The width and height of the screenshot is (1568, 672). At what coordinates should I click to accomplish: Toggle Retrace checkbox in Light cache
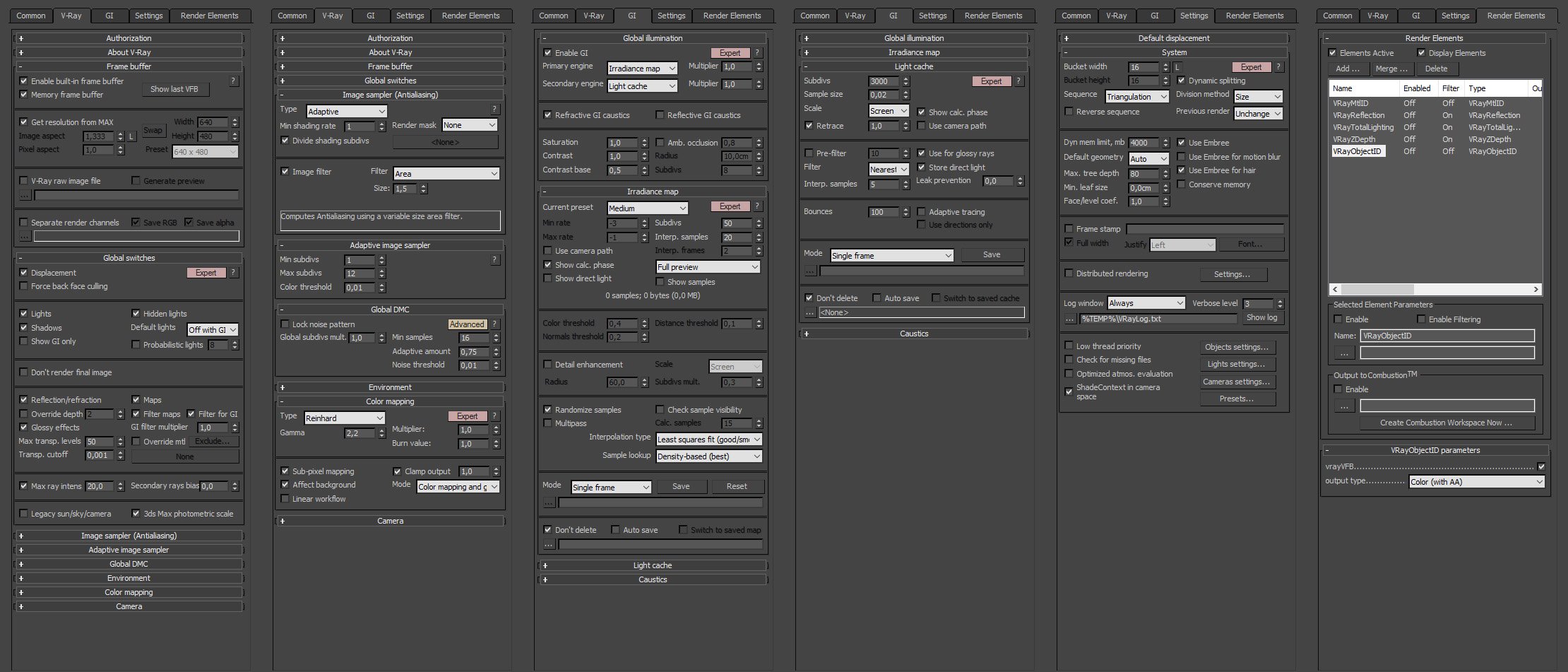click(x=809, y=126)
